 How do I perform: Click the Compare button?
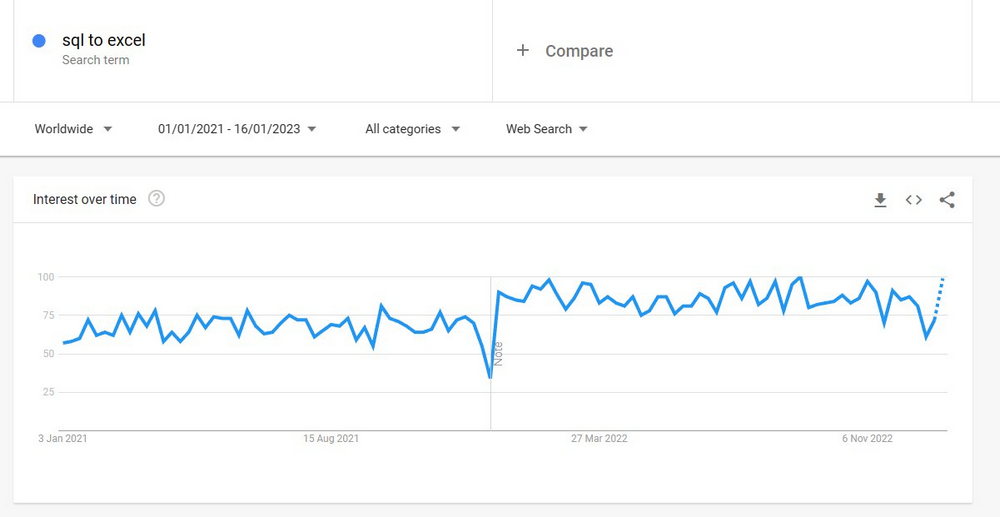click(579, 51)
